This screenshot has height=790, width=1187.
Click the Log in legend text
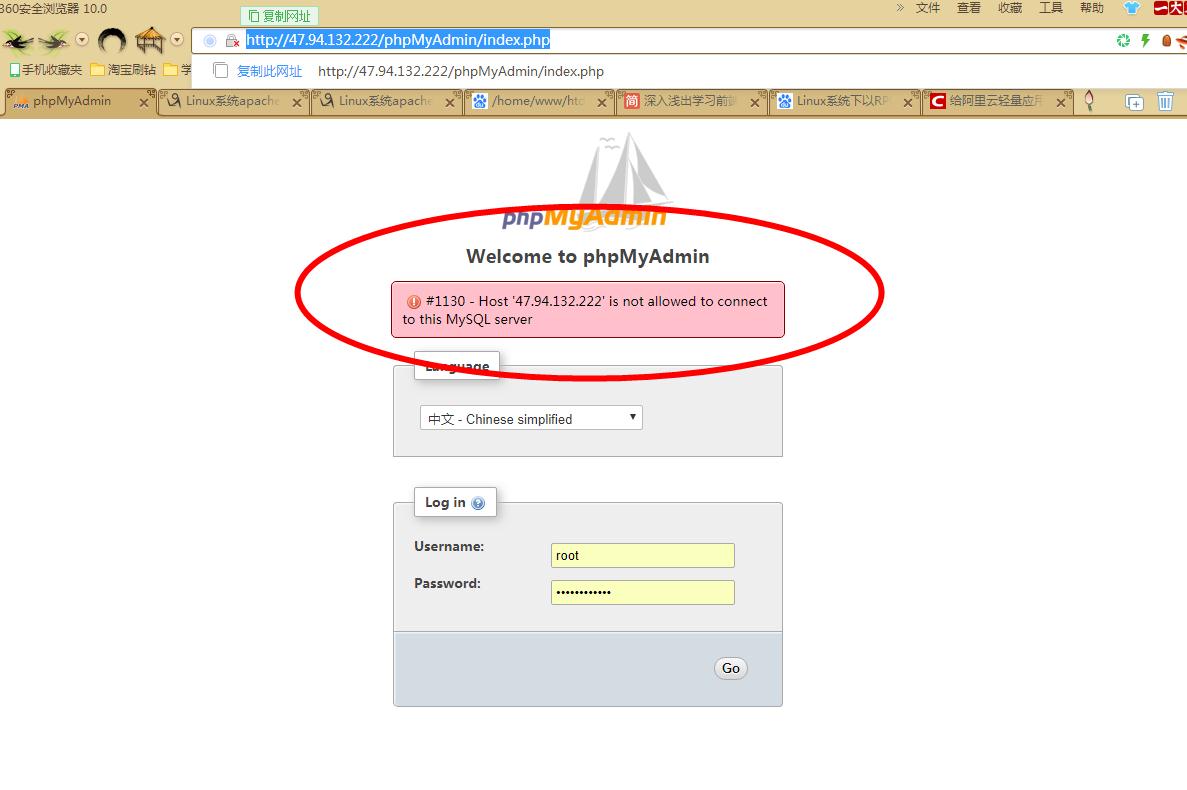pos(445,502)
